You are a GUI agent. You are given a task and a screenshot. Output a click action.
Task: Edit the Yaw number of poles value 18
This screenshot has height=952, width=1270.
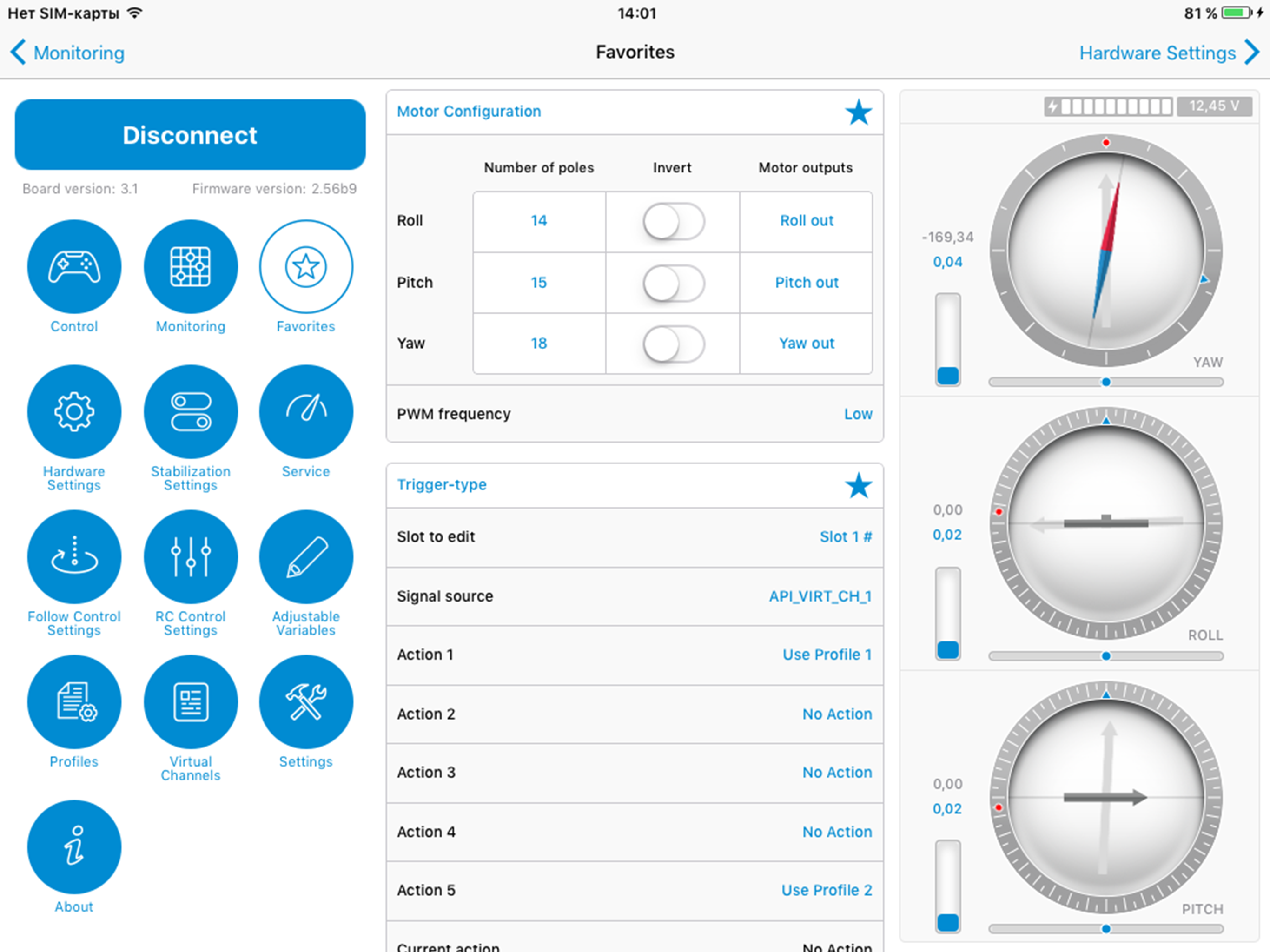click(539, 344)
